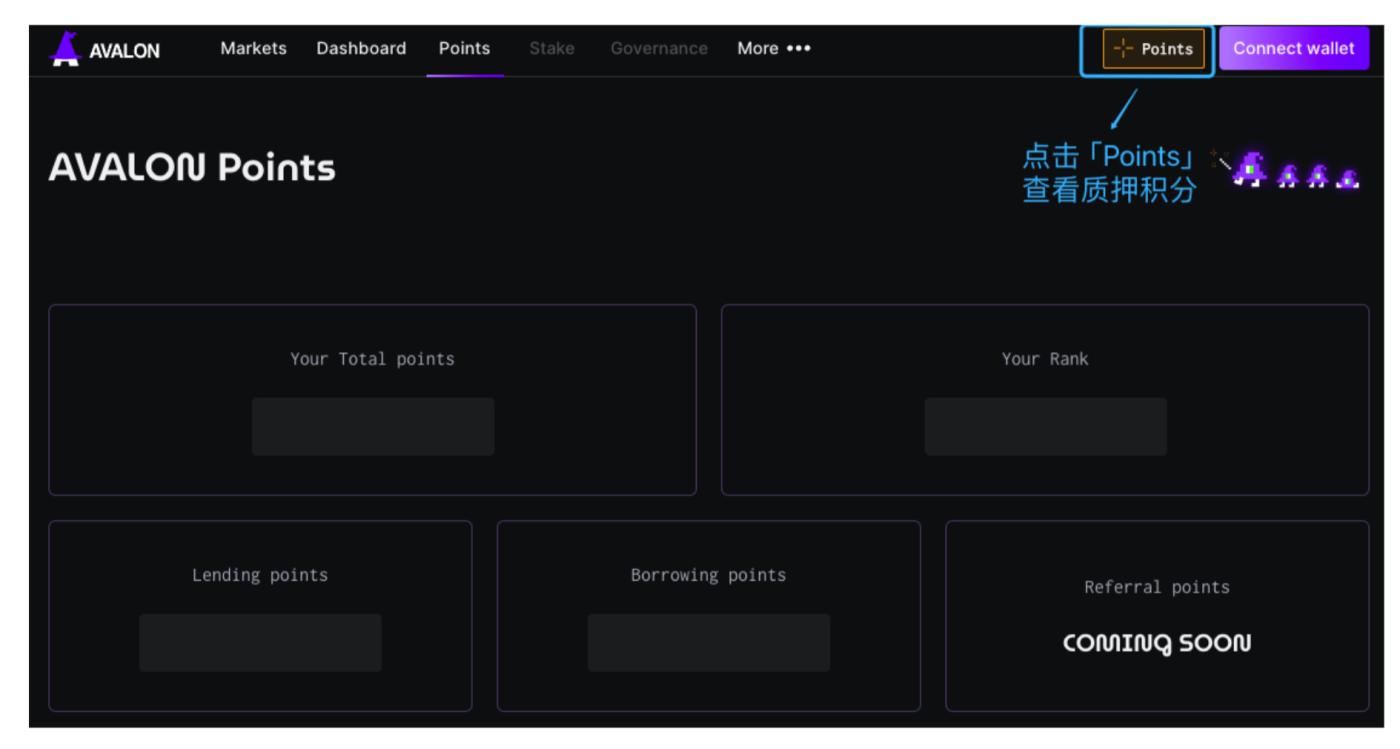Open the Markets page
The image size is (1400, 749).
click(x=253, y=48)
